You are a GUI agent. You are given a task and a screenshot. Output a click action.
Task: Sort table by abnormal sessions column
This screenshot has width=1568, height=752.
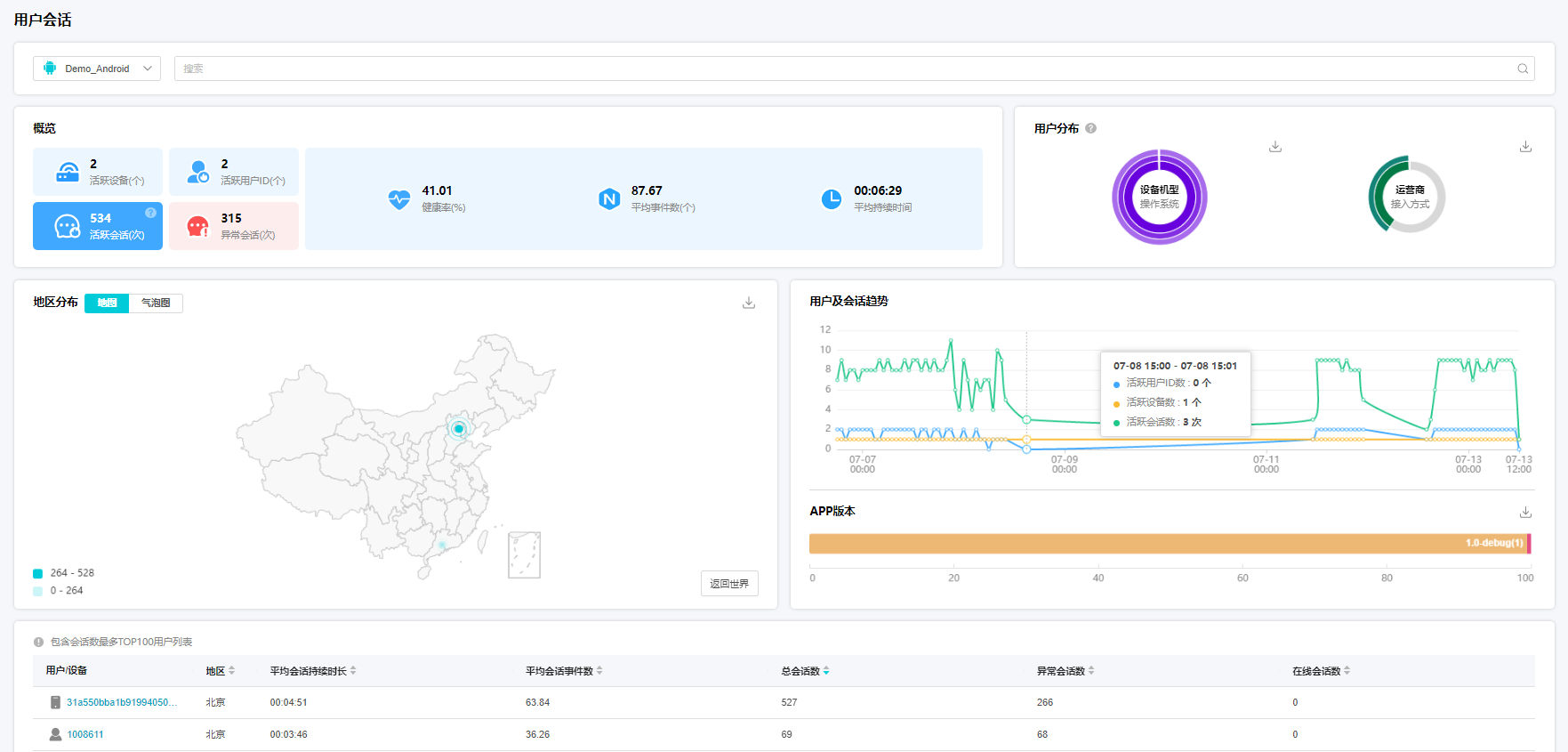[1090, 671]
